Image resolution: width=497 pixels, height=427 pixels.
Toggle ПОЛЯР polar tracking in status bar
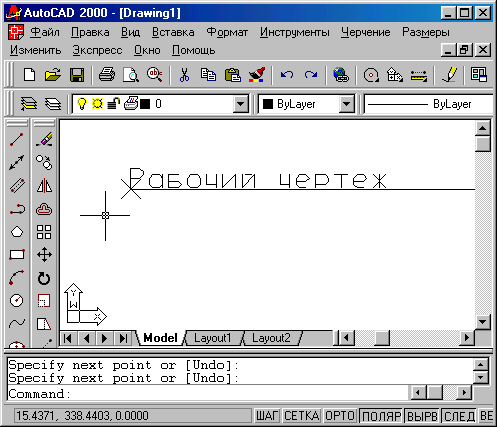click(381, 416)
